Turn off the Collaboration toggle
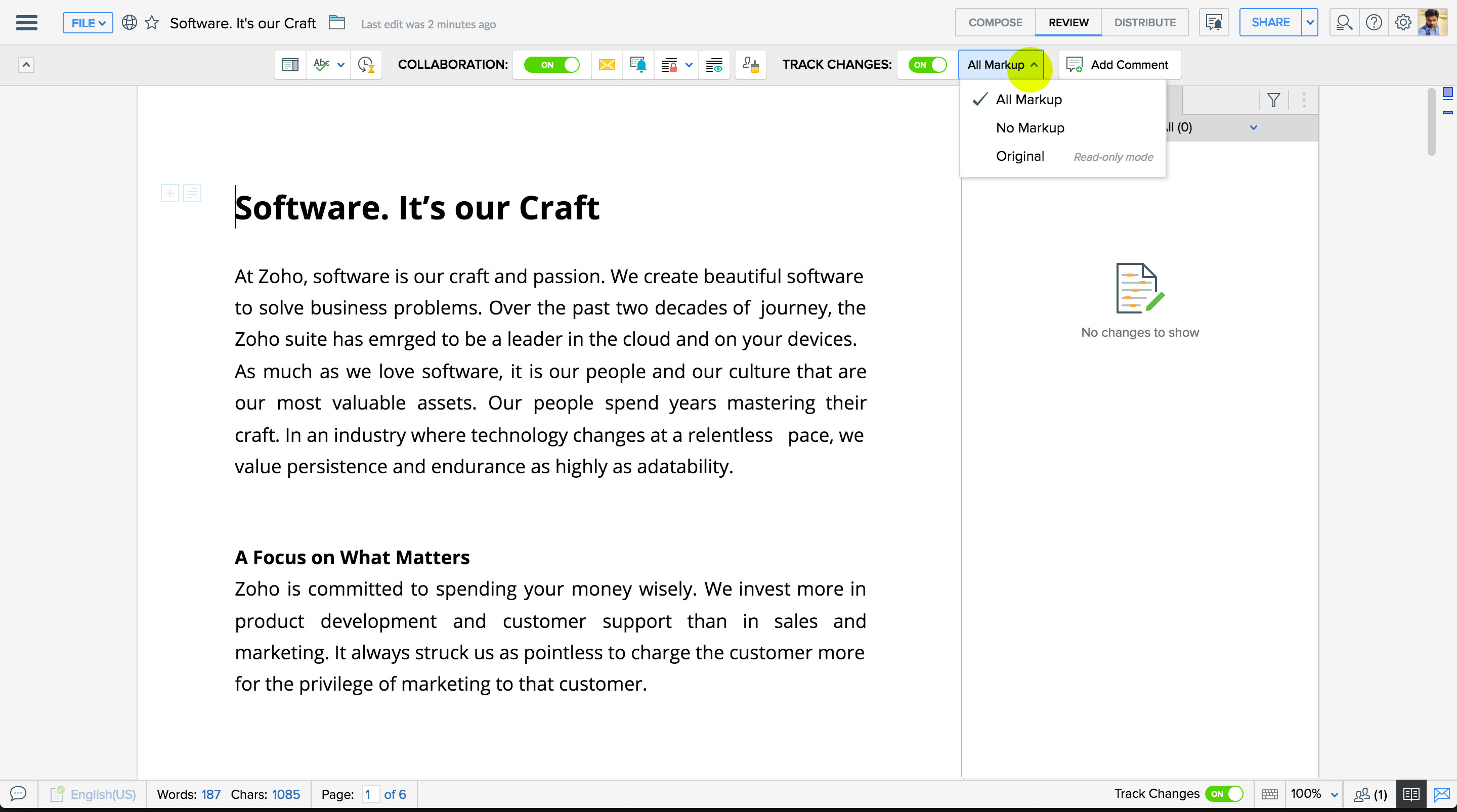This screenshot has height=812, width=1457. tap(551, 64)
